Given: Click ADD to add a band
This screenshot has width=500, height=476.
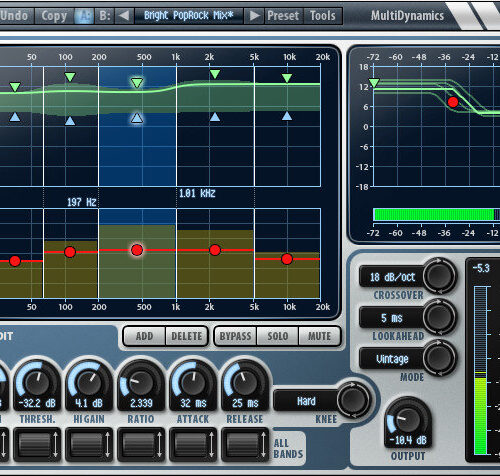Looking at the screenshot, I should [x=144, y=336].
